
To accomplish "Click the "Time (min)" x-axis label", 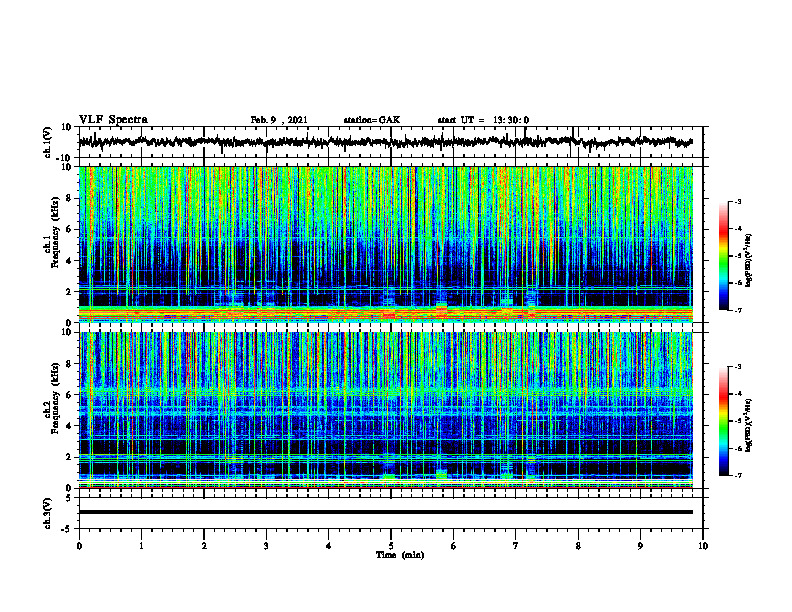I will coord(400,555).
